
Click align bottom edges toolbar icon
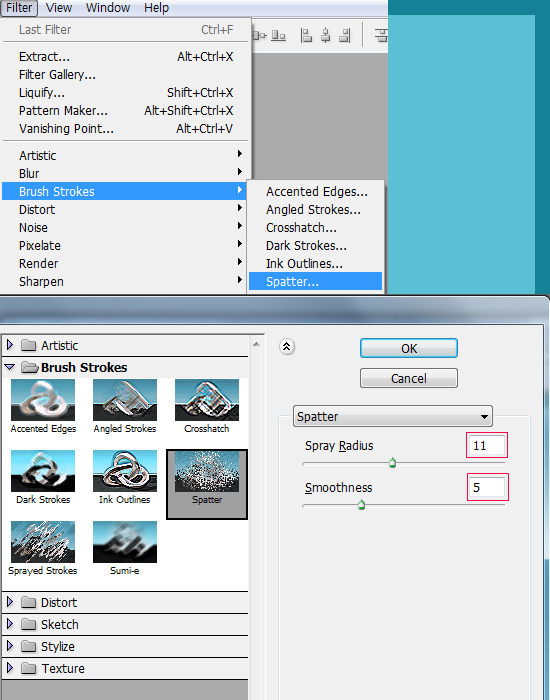pos(279,35)
